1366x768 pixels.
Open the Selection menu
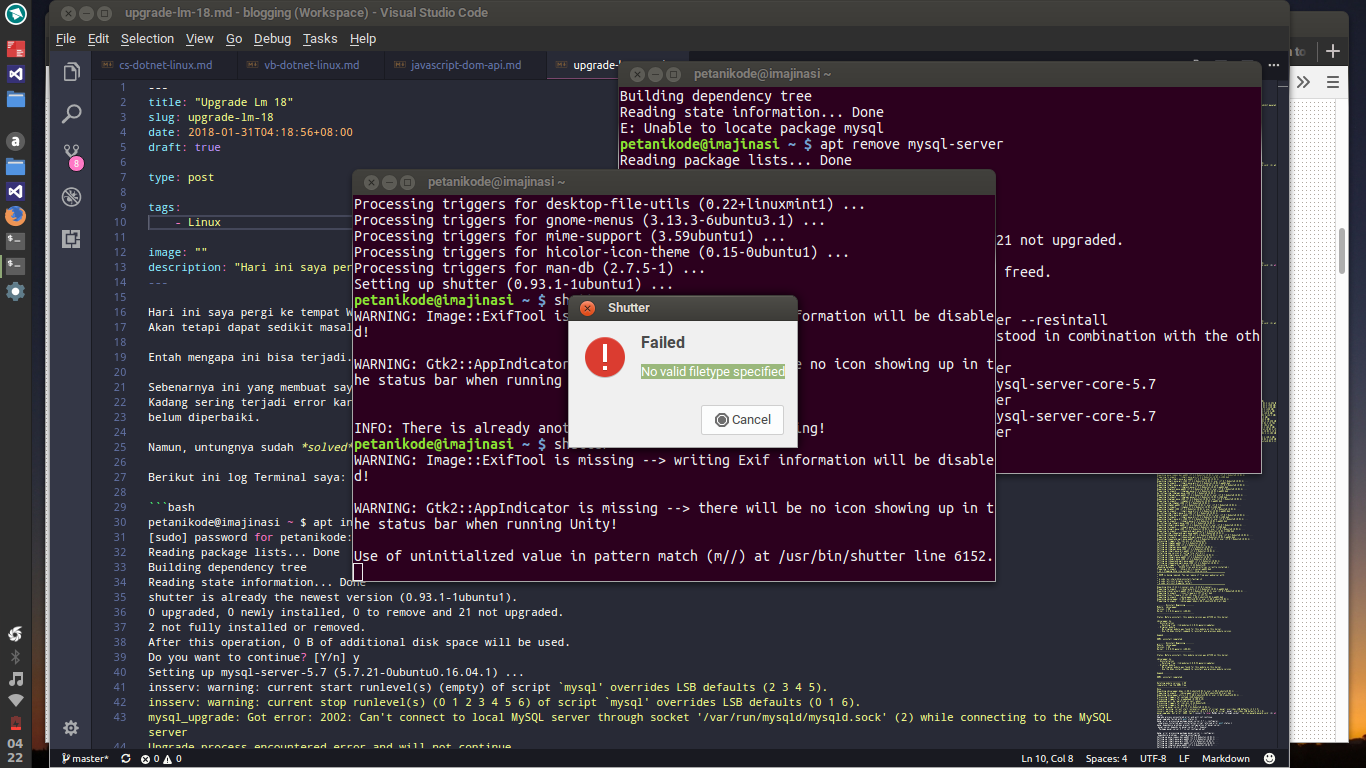tap(147, 39)
